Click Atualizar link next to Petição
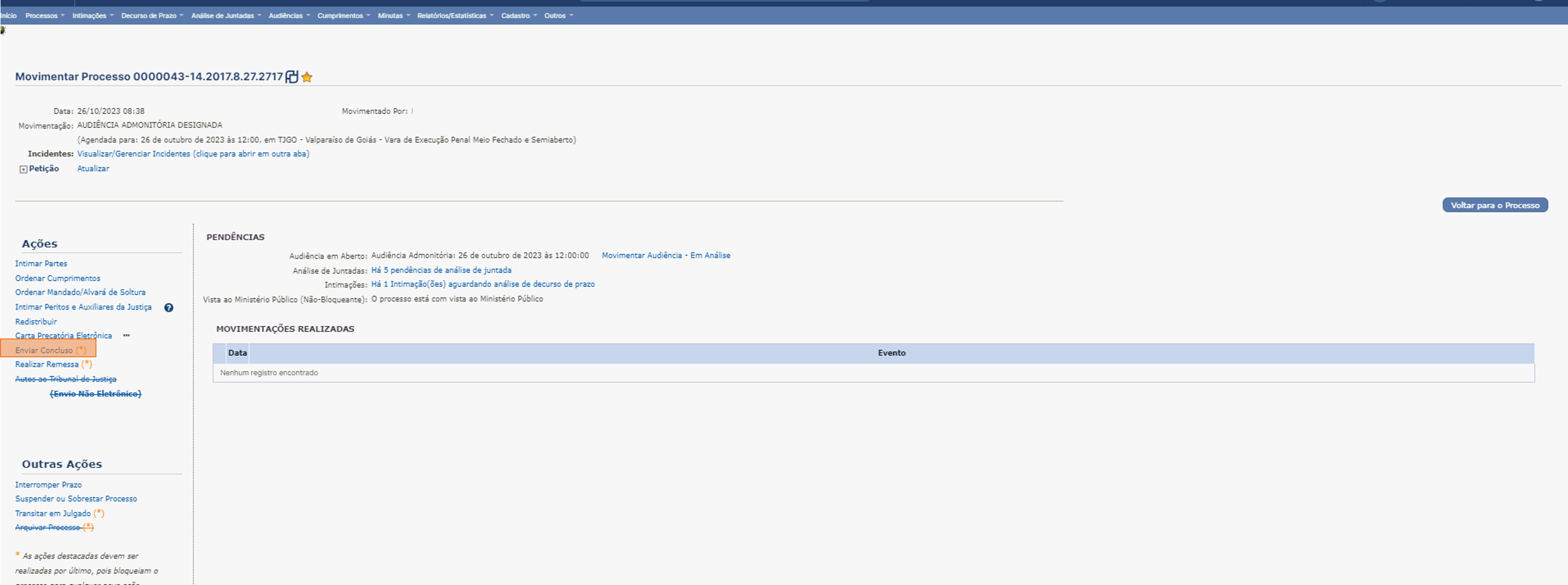1568x585 pixels. click(93, 169)
